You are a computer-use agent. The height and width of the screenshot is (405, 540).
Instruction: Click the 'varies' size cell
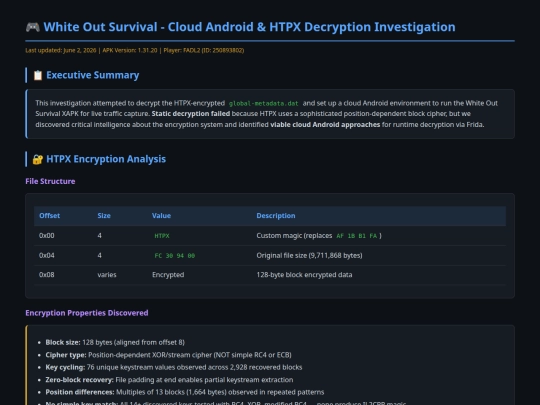tap(107, 275)
